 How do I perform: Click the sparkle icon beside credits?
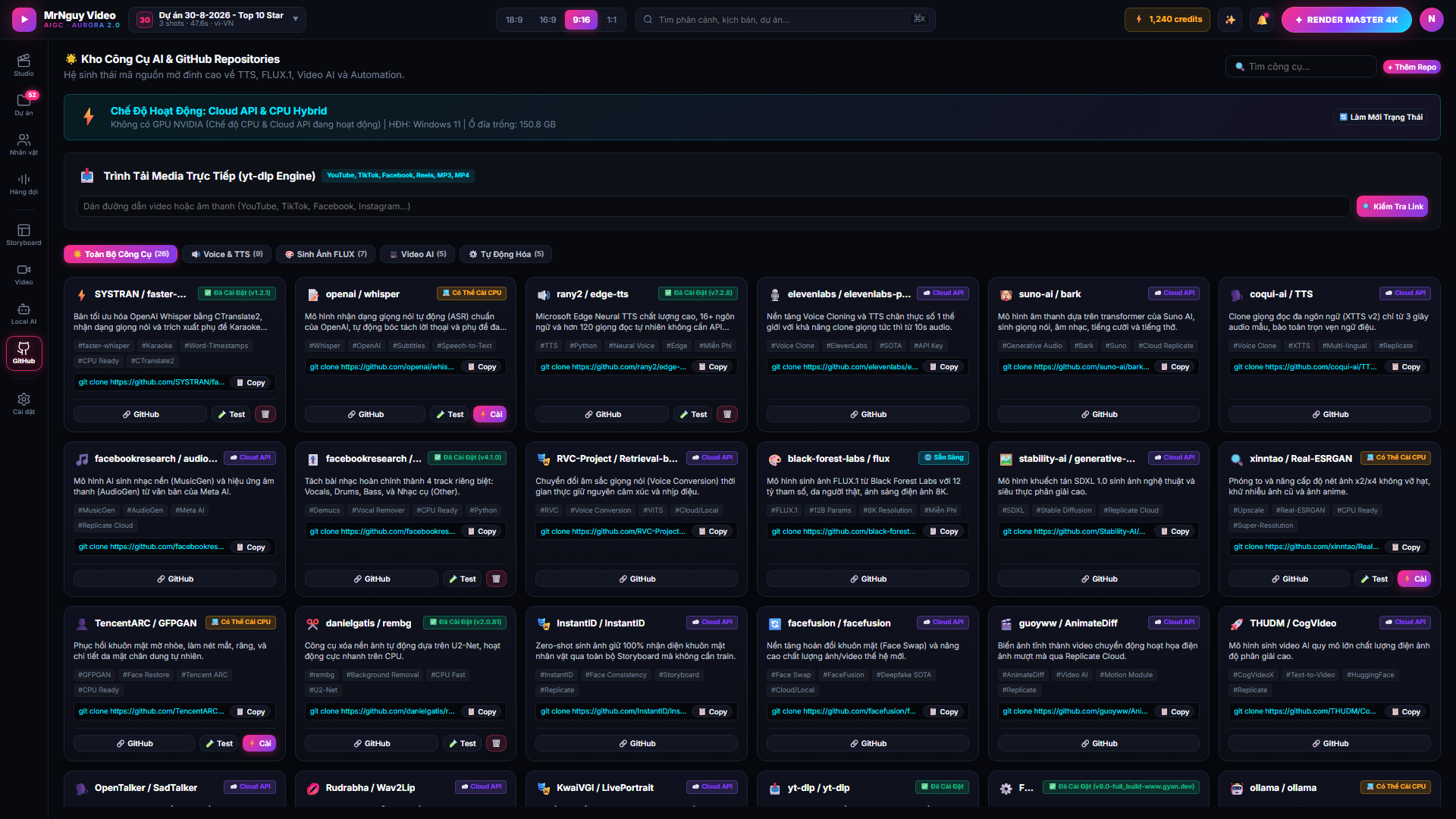coord(1230,20)
